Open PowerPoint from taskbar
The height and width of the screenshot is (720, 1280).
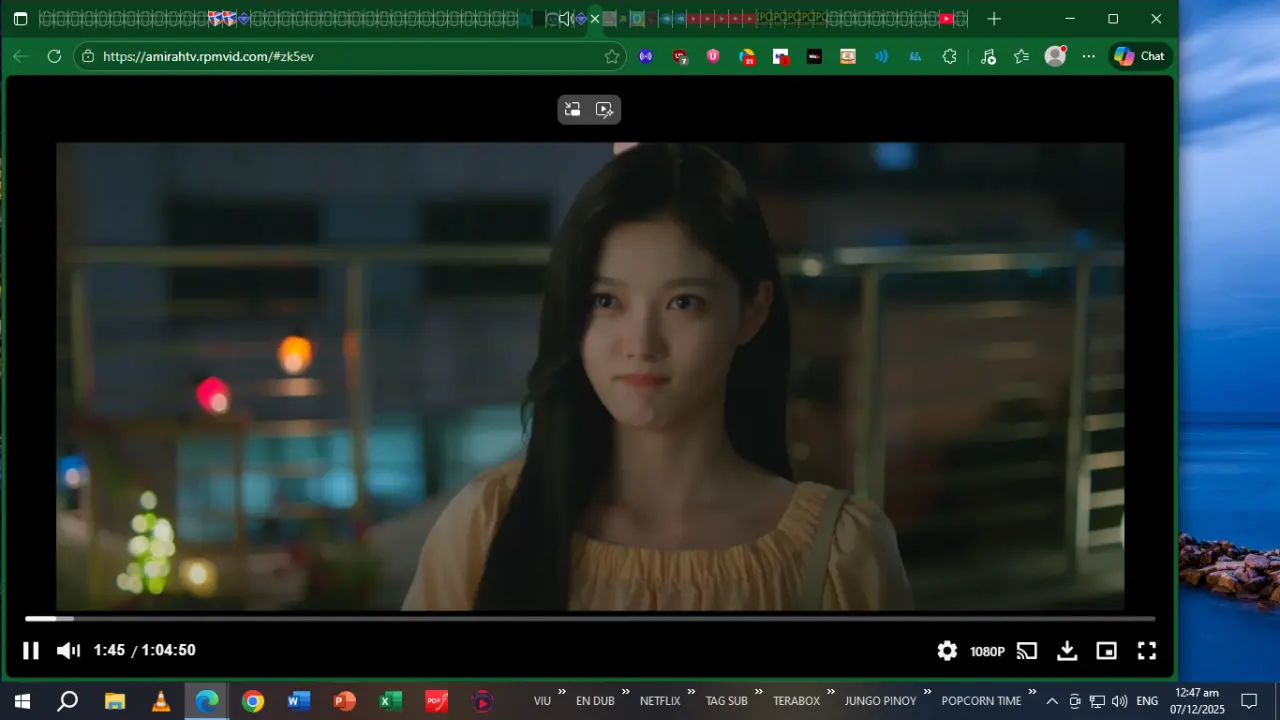coord(345,701)
